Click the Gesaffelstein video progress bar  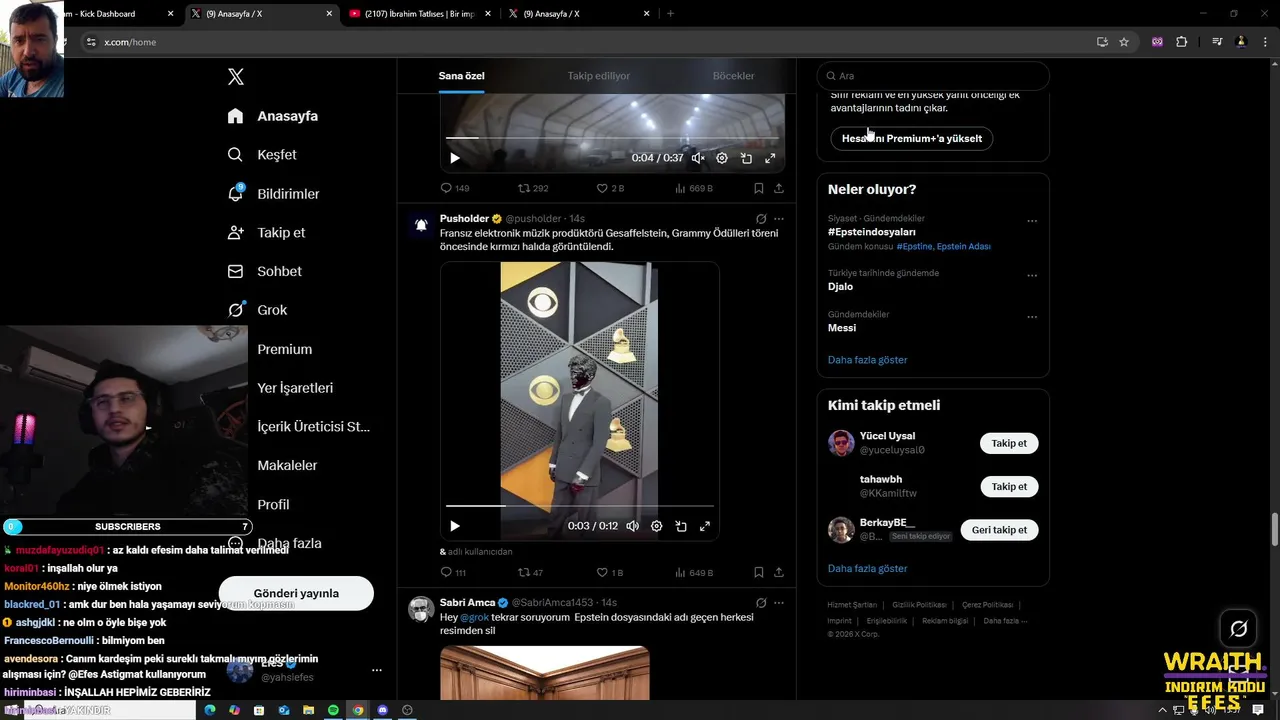(x=580, y=506)
